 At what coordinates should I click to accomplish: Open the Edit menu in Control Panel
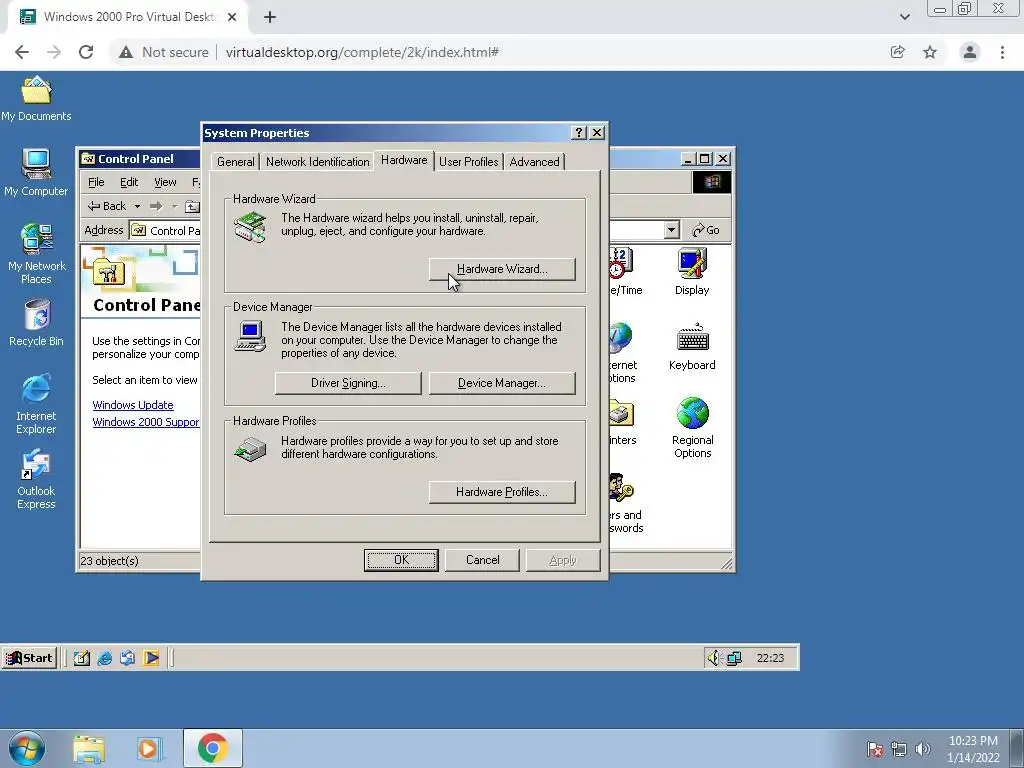click(129, 182)
